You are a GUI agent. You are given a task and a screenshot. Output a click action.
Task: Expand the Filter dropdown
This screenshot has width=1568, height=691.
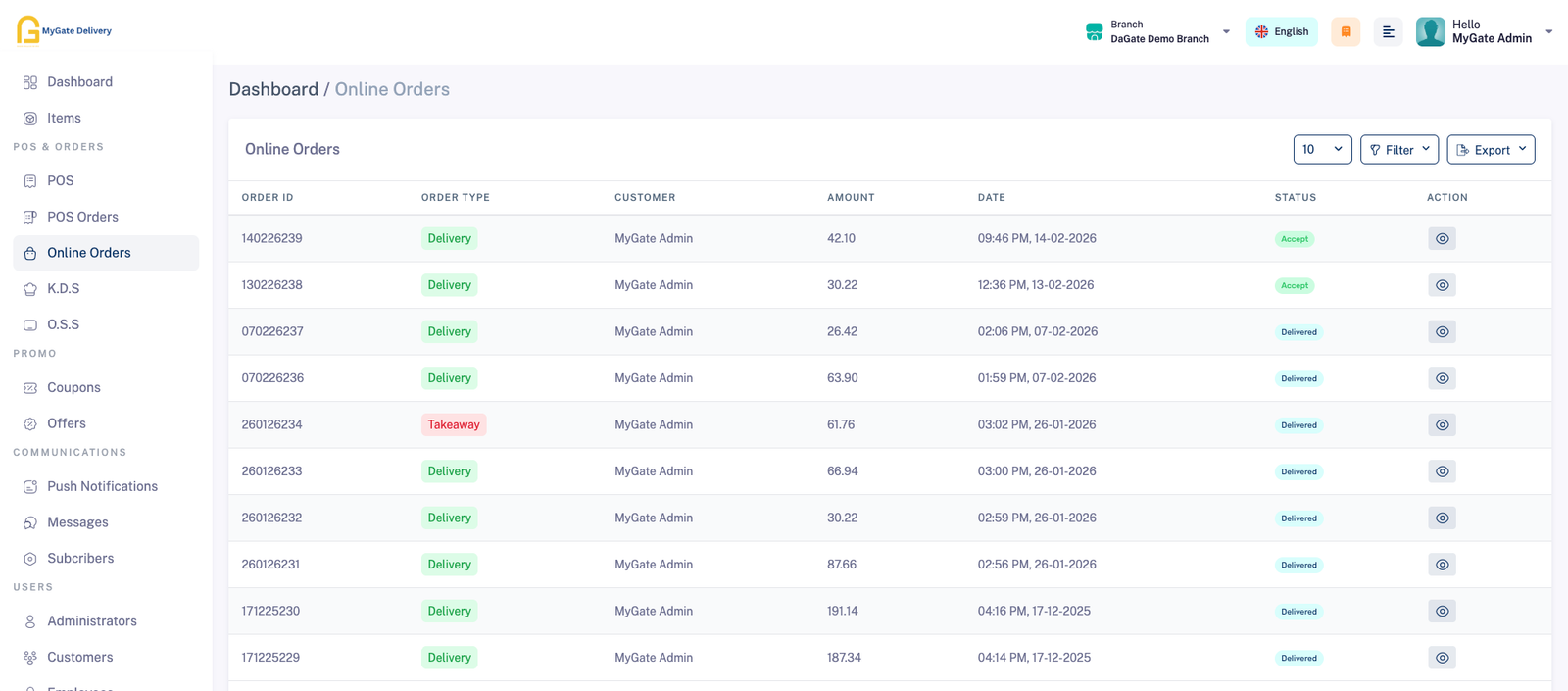[1398, 150]
